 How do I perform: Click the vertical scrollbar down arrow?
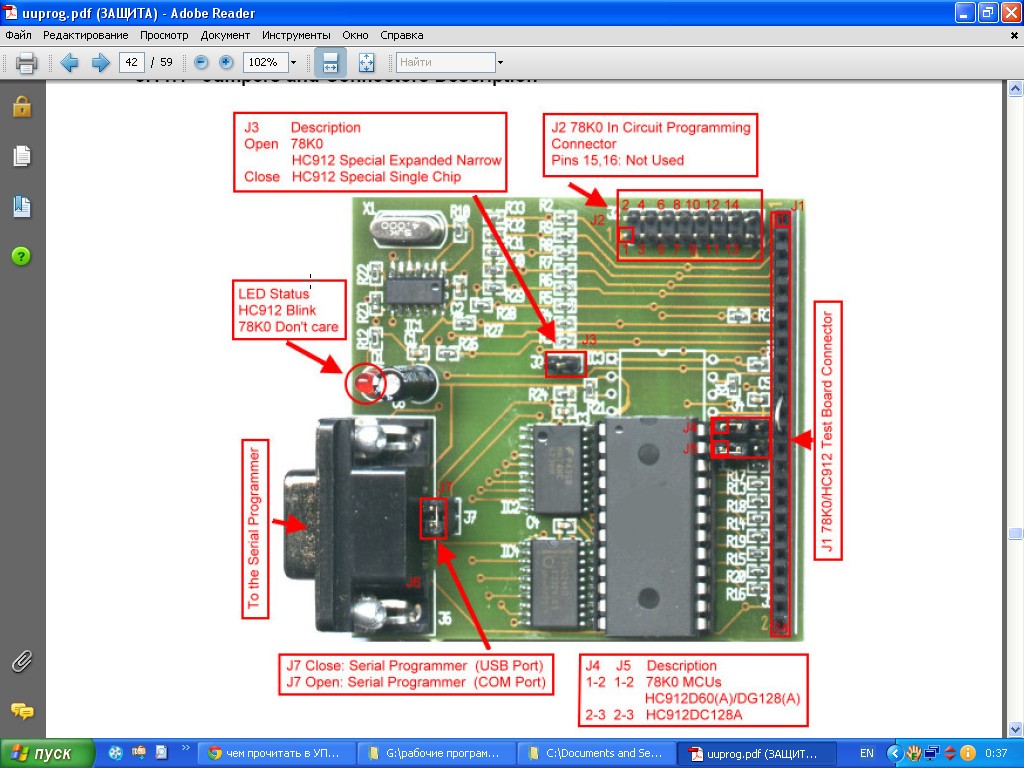(x=1015, y=729)
